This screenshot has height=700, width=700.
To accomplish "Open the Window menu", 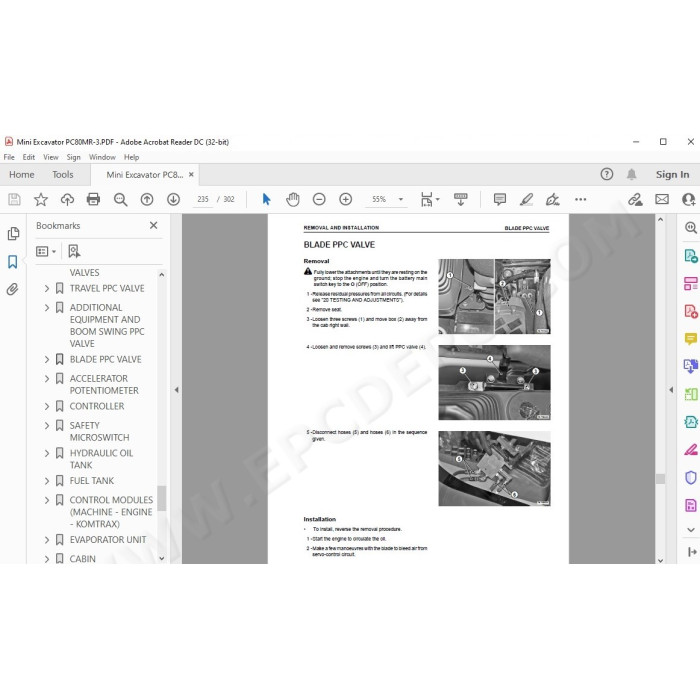I will (102, 157).
